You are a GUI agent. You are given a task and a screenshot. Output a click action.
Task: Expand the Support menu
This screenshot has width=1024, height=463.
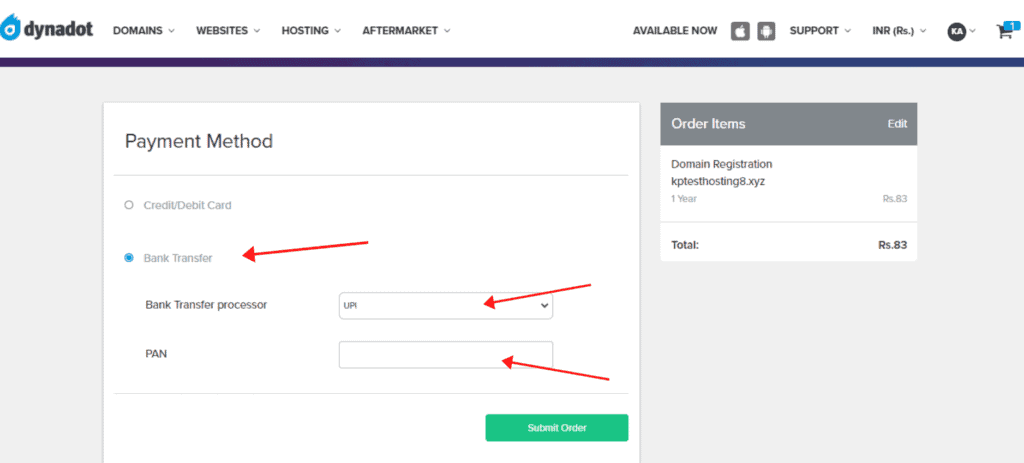pos(820,31)
